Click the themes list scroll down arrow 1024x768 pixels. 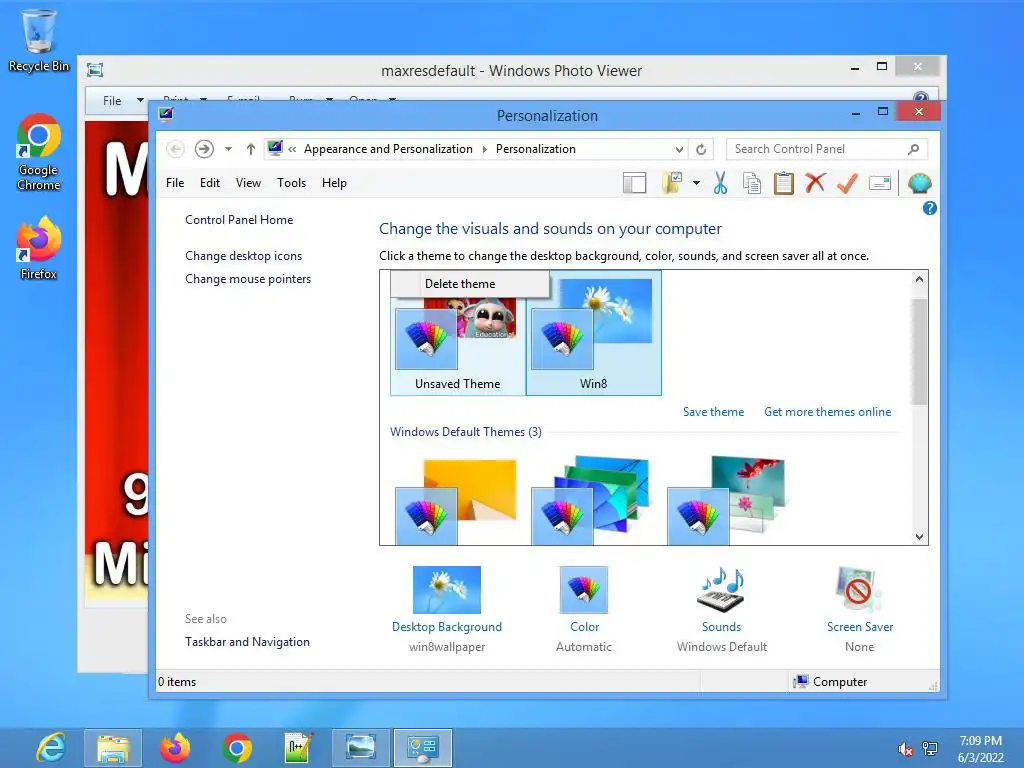(x=919, y=537)
